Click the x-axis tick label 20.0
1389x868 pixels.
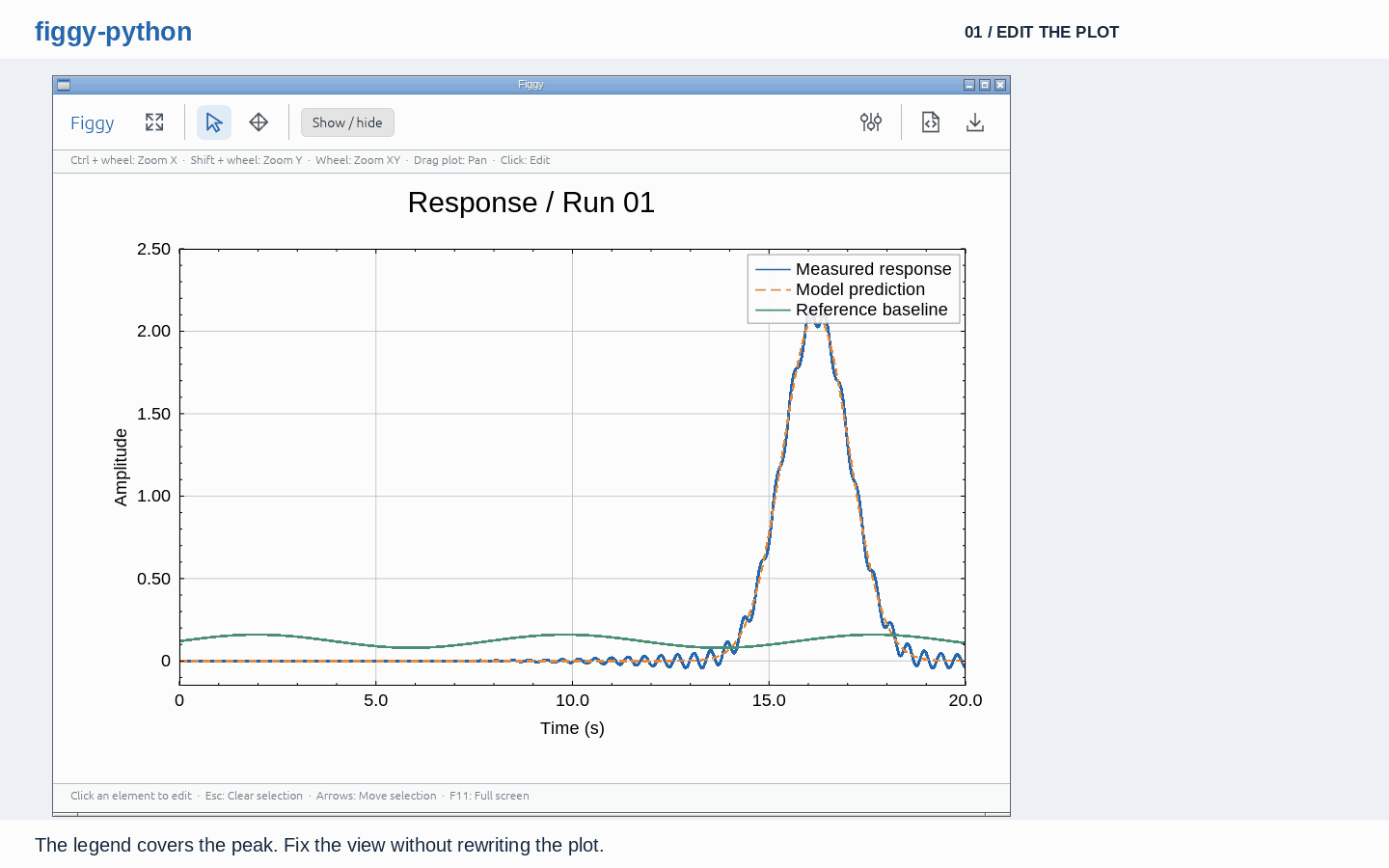965,700
